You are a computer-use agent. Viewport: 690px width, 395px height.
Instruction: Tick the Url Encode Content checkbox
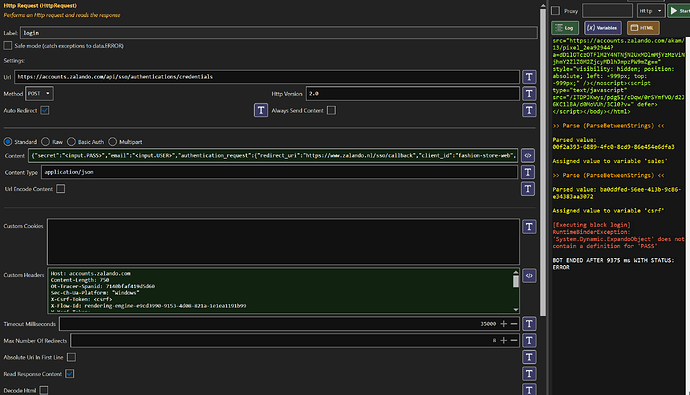pos(61,189)
